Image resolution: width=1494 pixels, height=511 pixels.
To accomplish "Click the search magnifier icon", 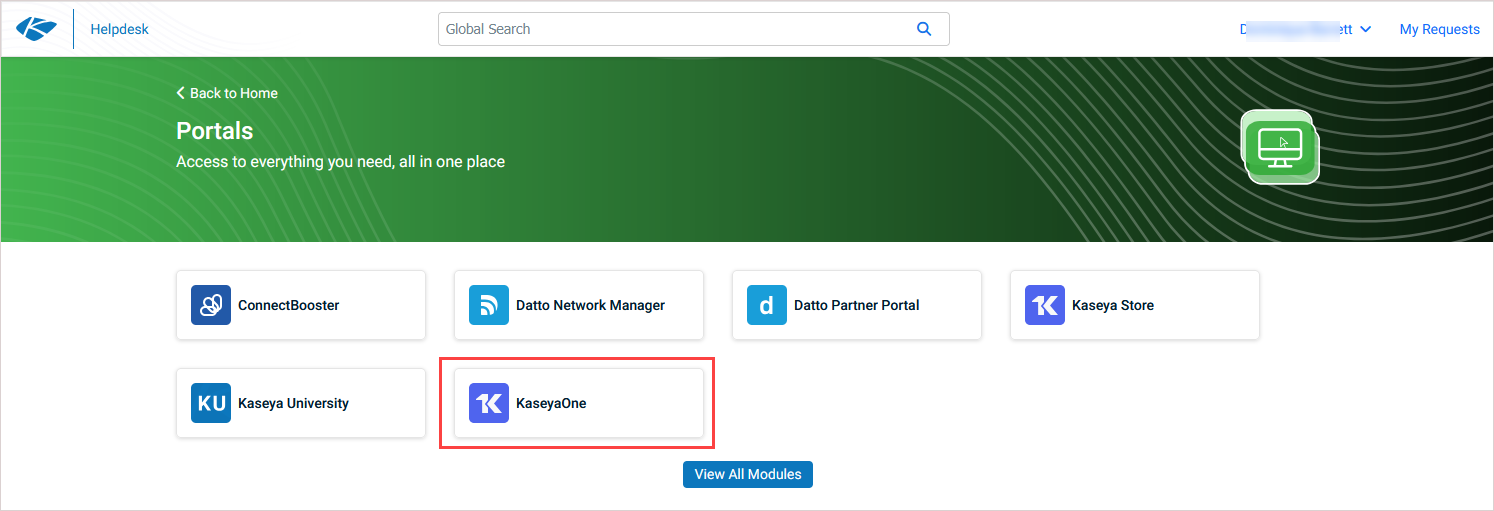I will pyautogui.click(x=924, y=29).
